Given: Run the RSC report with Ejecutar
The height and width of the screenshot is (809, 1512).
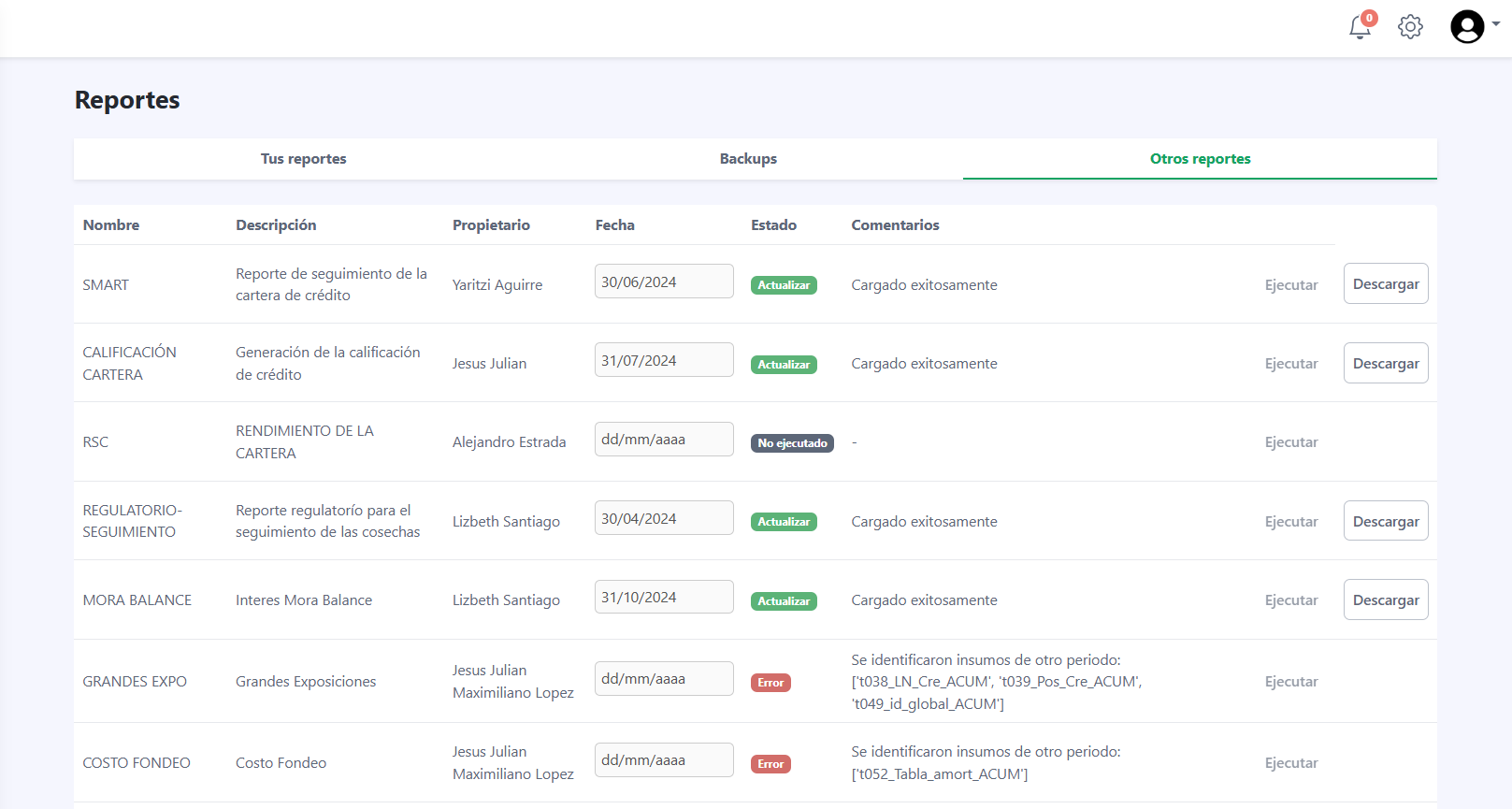Looking at the screenshot, I should pos(1290,442).
